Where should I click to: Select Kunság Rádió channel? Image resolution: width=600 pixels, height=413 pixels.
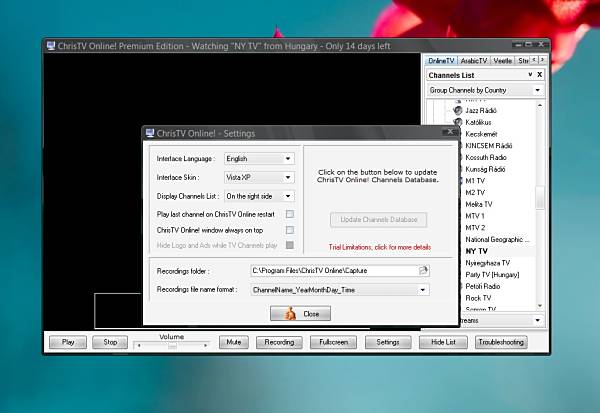[485, 169]
